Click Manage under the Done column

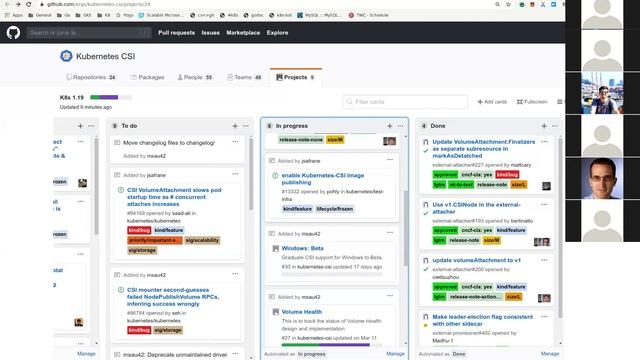[550, 354]
